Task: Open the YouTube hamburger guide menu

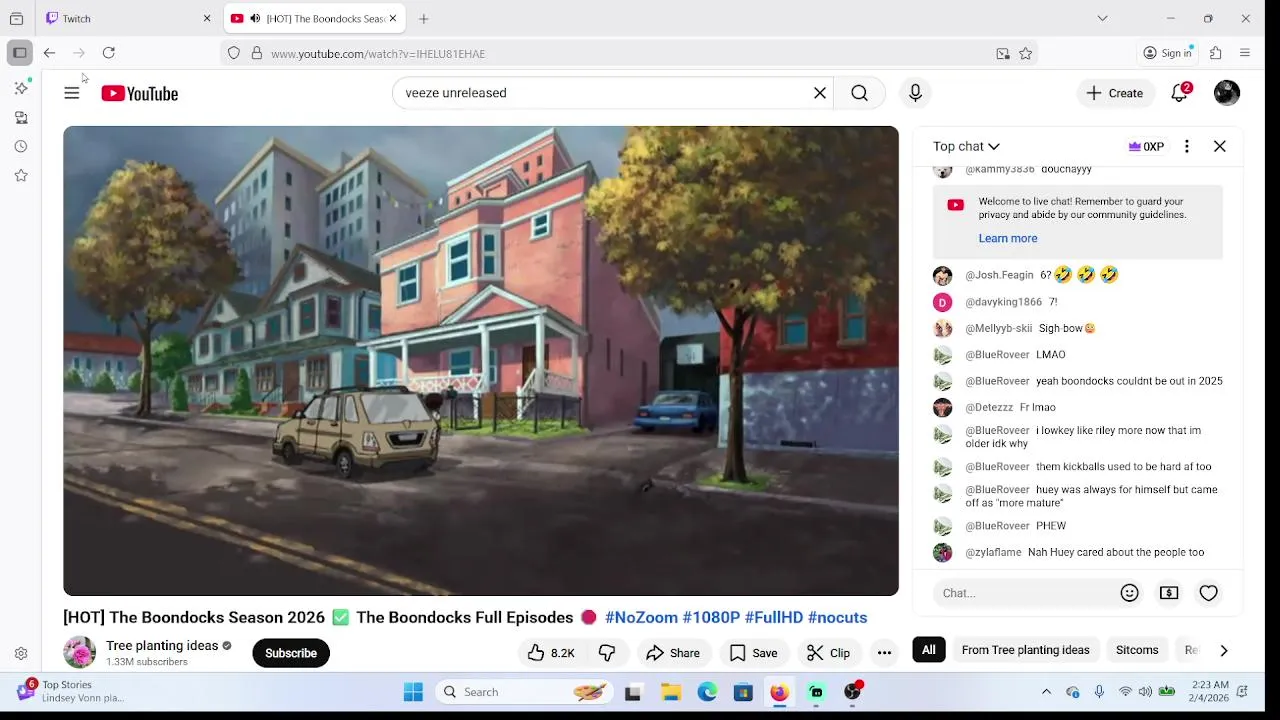Action: coord(72,93)
